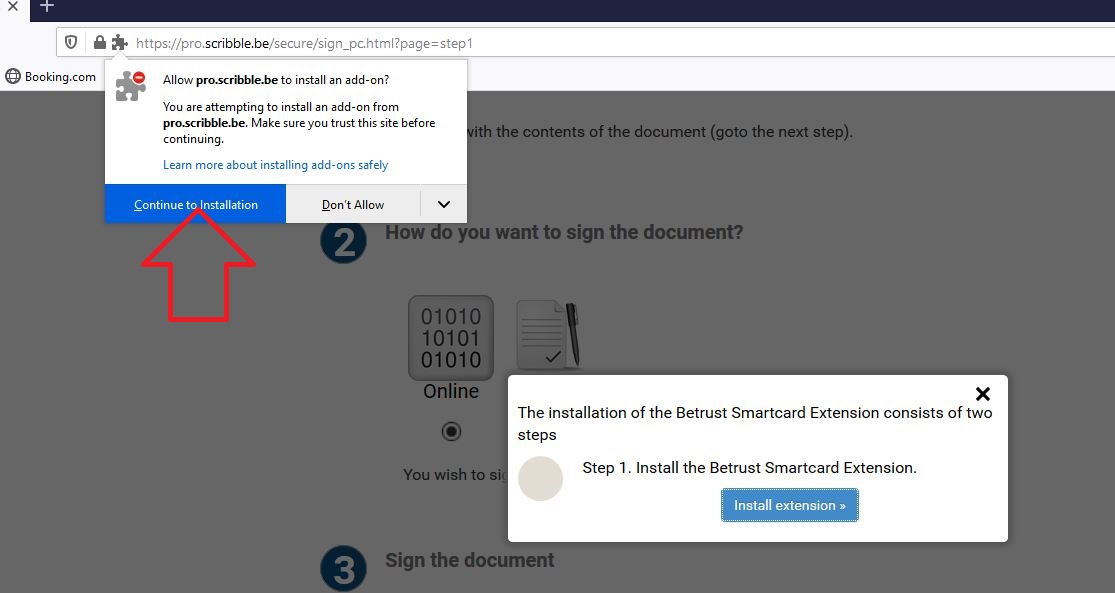Select the Online binary signing icon
Viewport: 1115px width, 593px height.
click(451, 338)
